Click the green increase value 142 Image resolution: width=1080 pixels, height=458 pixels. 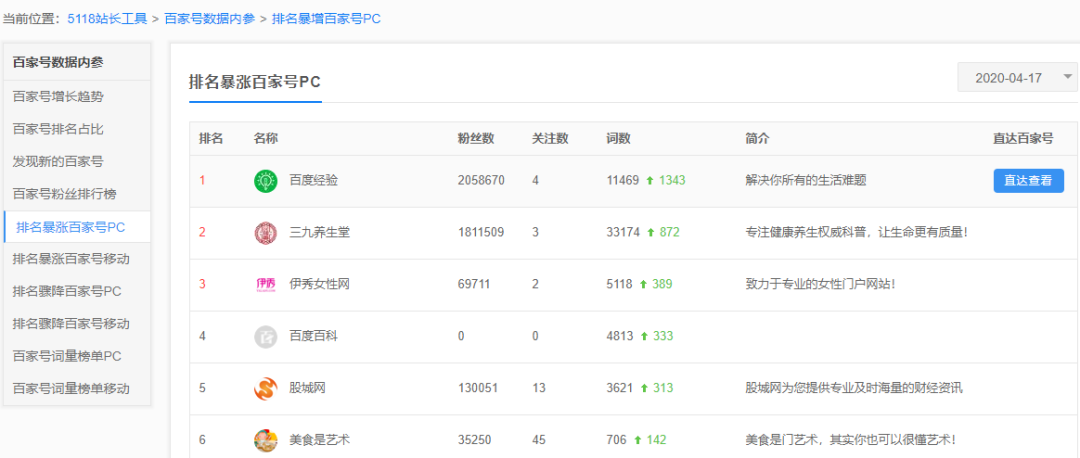click(656, 439)
